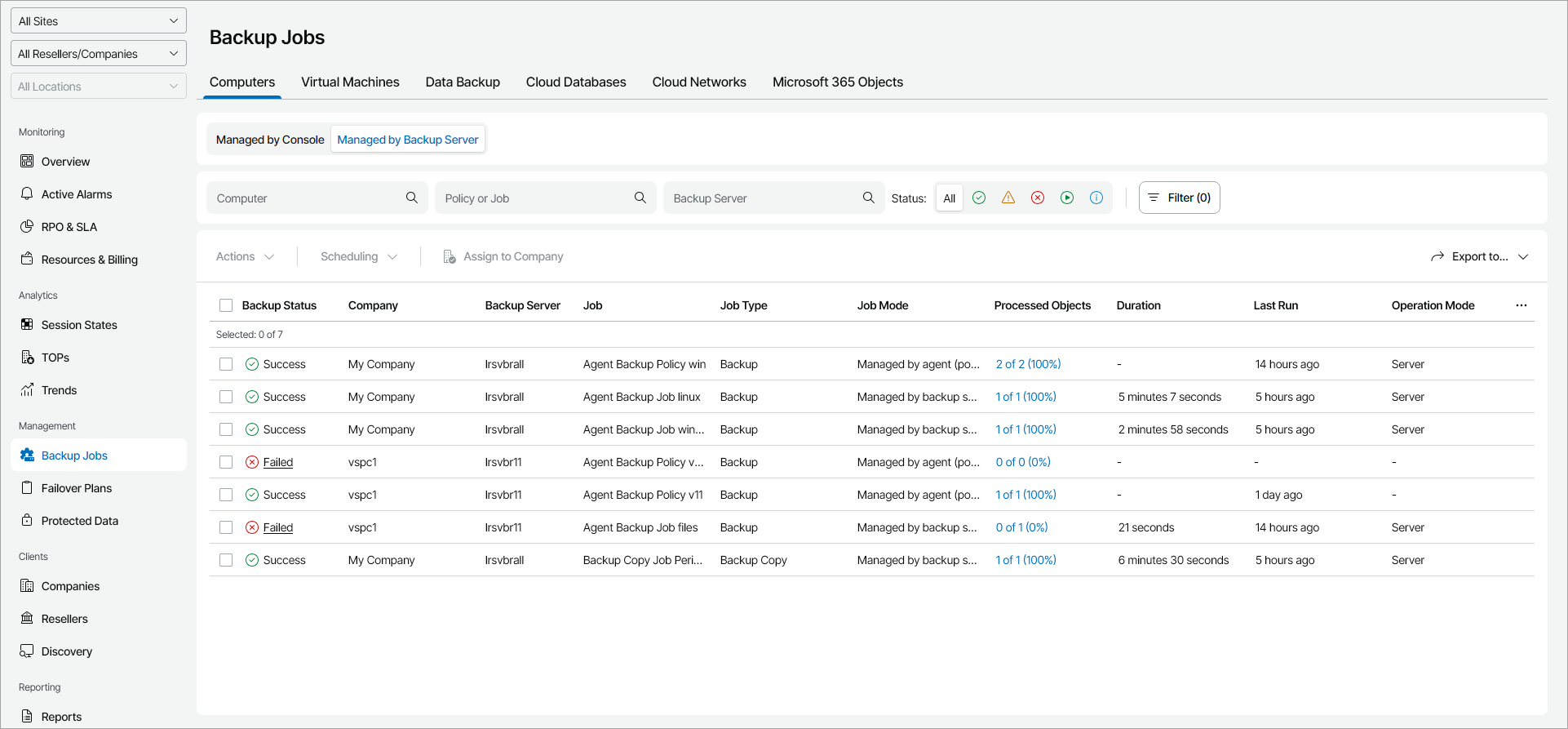Open Failed status link for Agent Backup Job files
The image size is (1568, 729).
tap(278, 527)
